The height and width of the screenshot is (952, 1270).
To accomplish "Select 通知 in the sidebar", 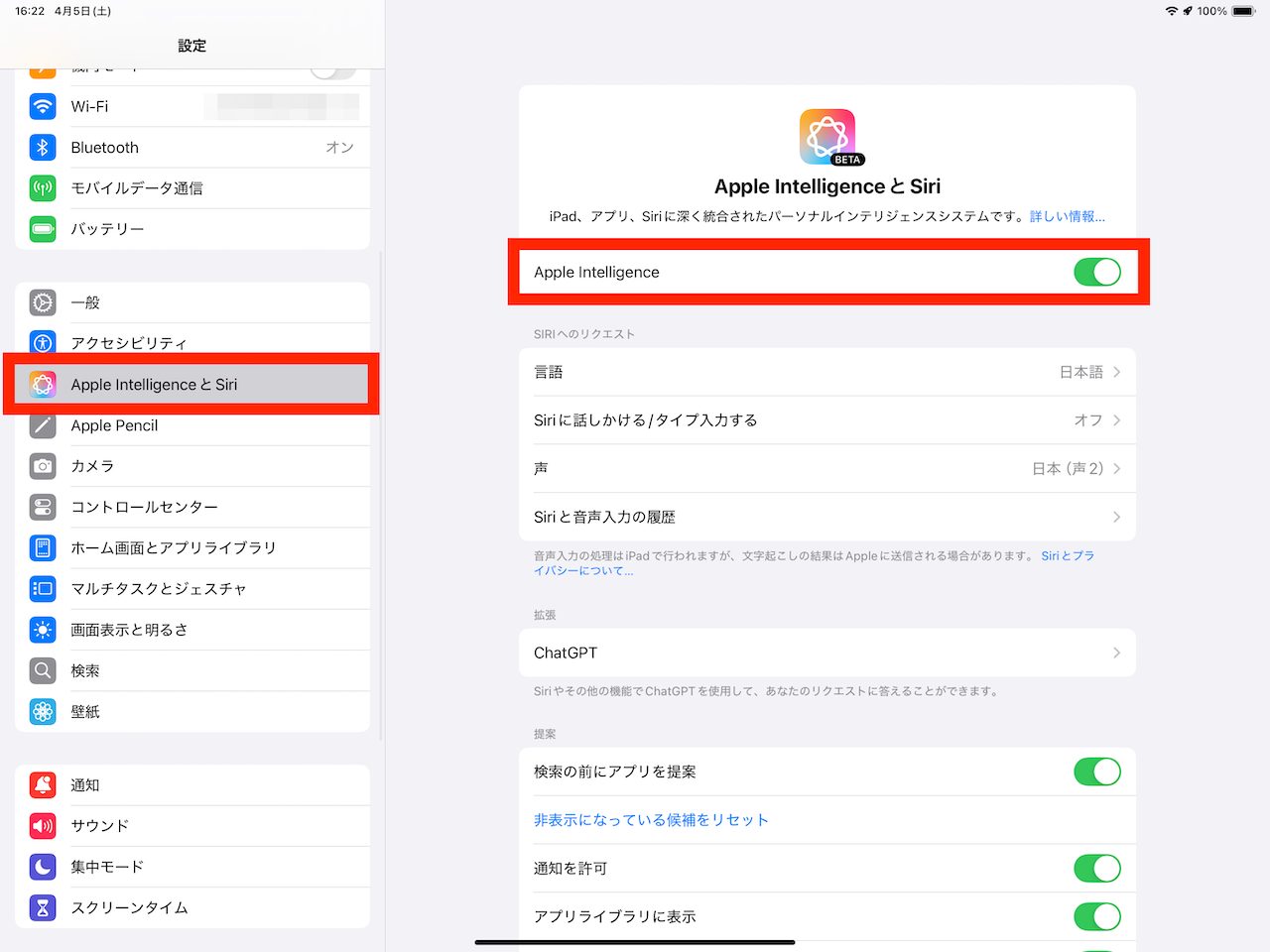I will 192,784.
